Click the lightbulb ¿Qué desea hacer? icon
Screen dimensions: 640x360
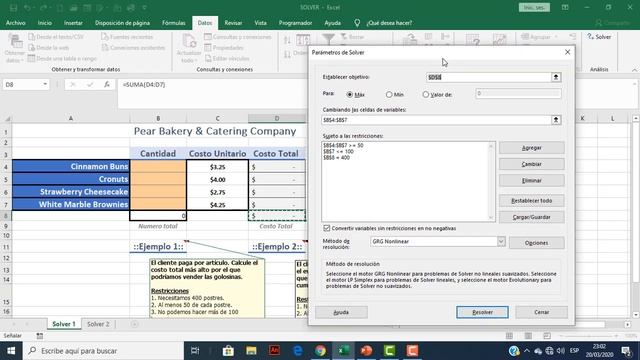(357, 23)
